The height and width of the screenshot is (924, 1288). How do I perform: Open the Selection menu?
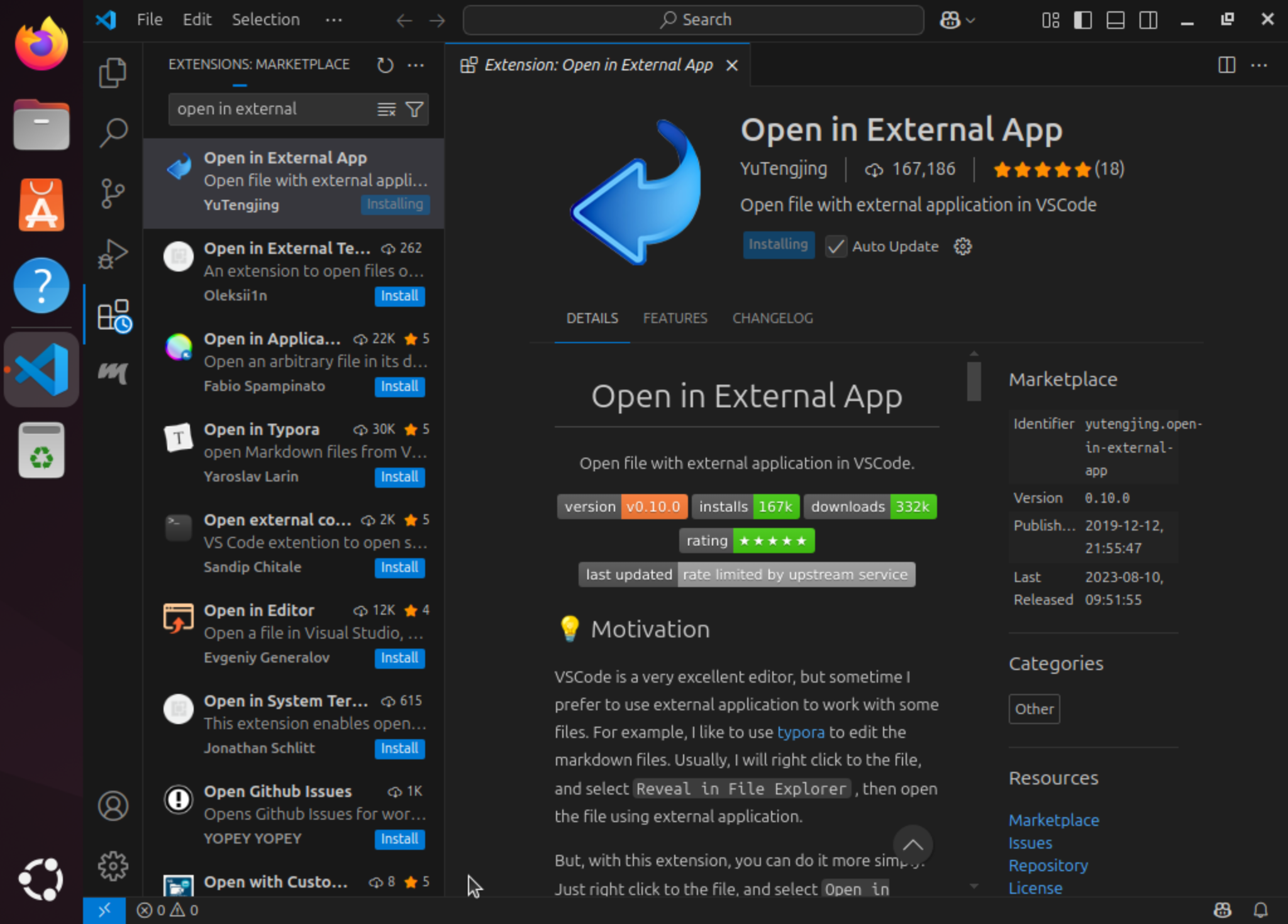(x=265, y=20)
